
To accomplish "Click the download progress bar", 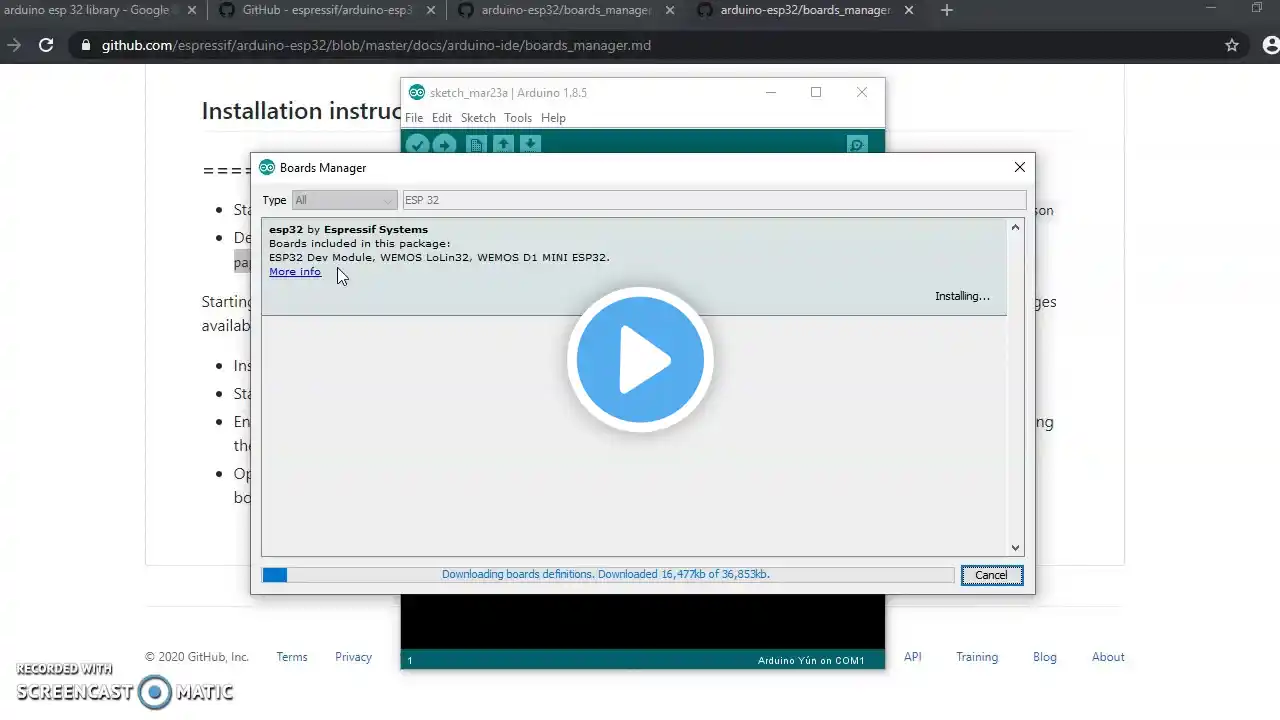I will (608, 575).
